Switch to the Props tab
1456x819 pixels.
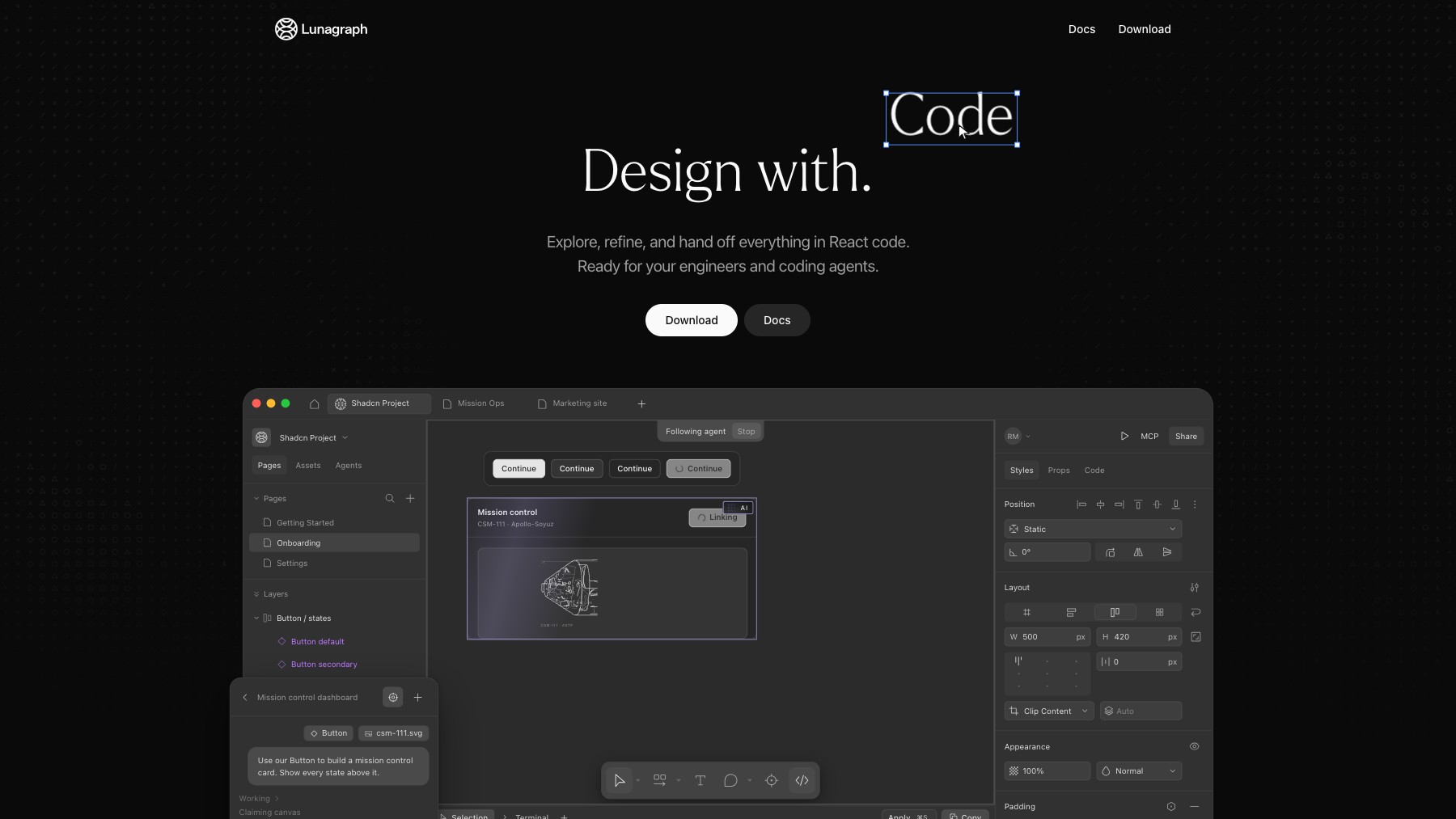pos(1059,471)
